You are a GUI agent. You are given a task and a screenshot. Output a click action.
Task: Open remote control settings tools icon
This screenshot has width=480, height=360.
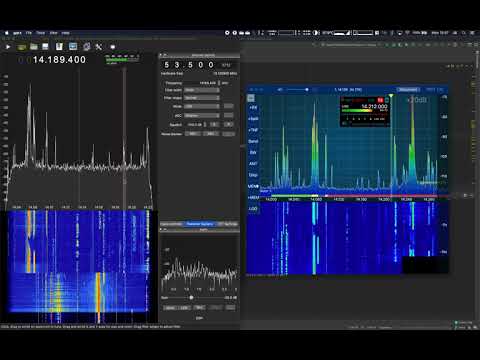(99, 47)
